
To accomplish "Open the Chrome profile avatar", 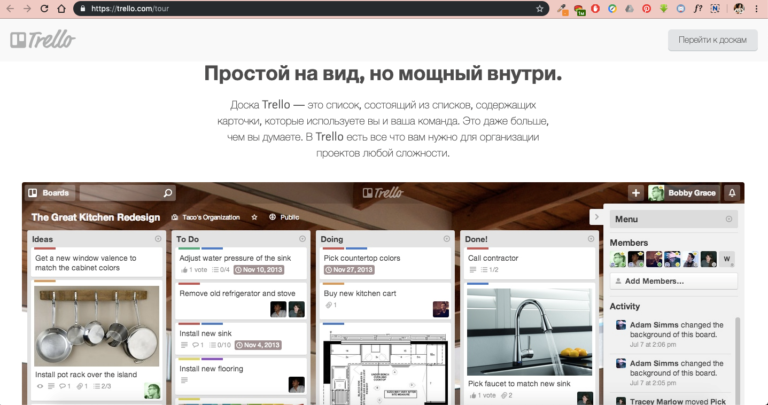I will click(x=739, y=8).
